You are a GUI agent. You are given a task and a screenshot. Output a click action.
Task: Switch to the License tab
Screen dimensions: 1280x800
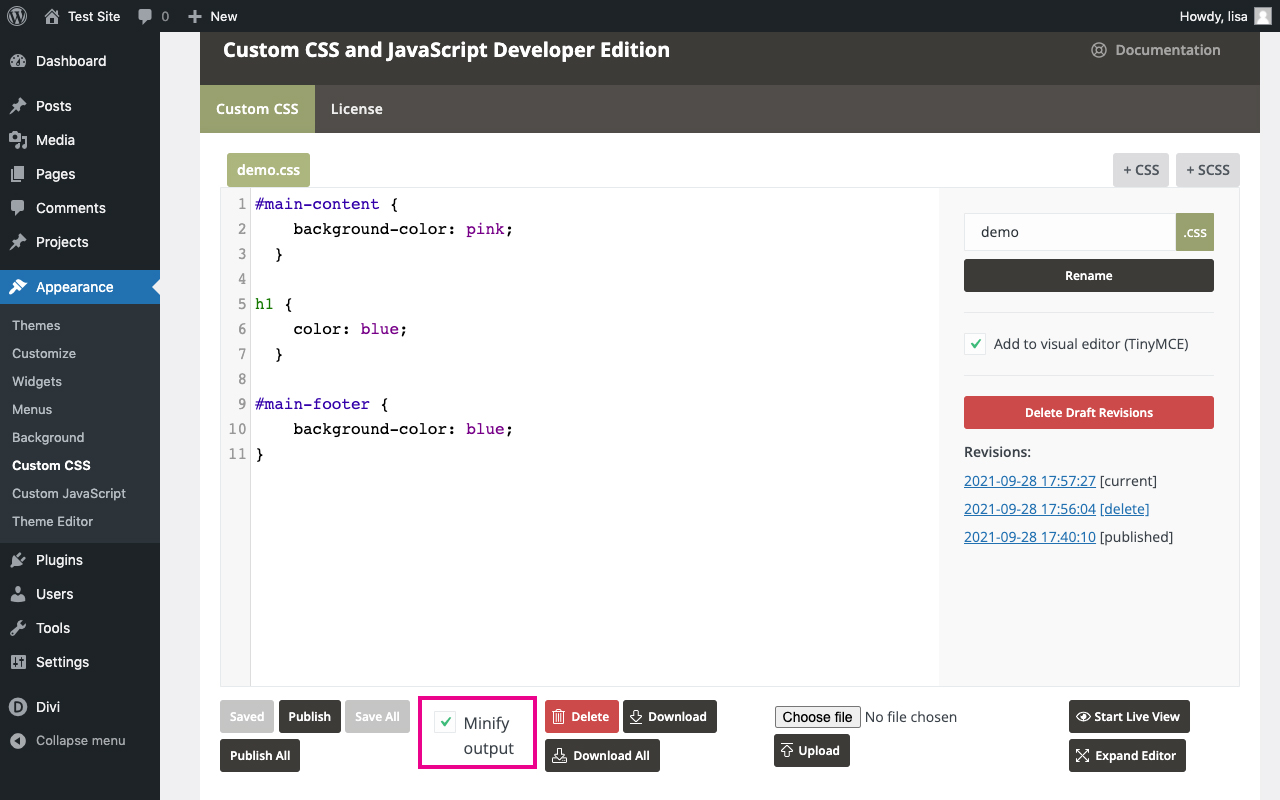357,109
